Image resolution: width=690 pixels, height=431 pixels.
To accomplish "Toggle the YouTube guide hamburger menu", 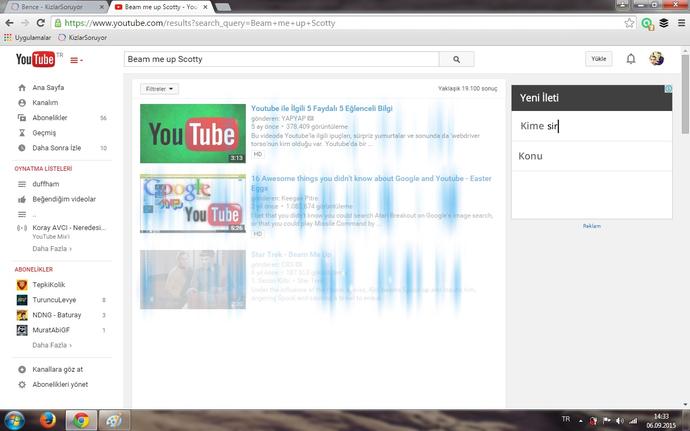I will coord(76,60).
